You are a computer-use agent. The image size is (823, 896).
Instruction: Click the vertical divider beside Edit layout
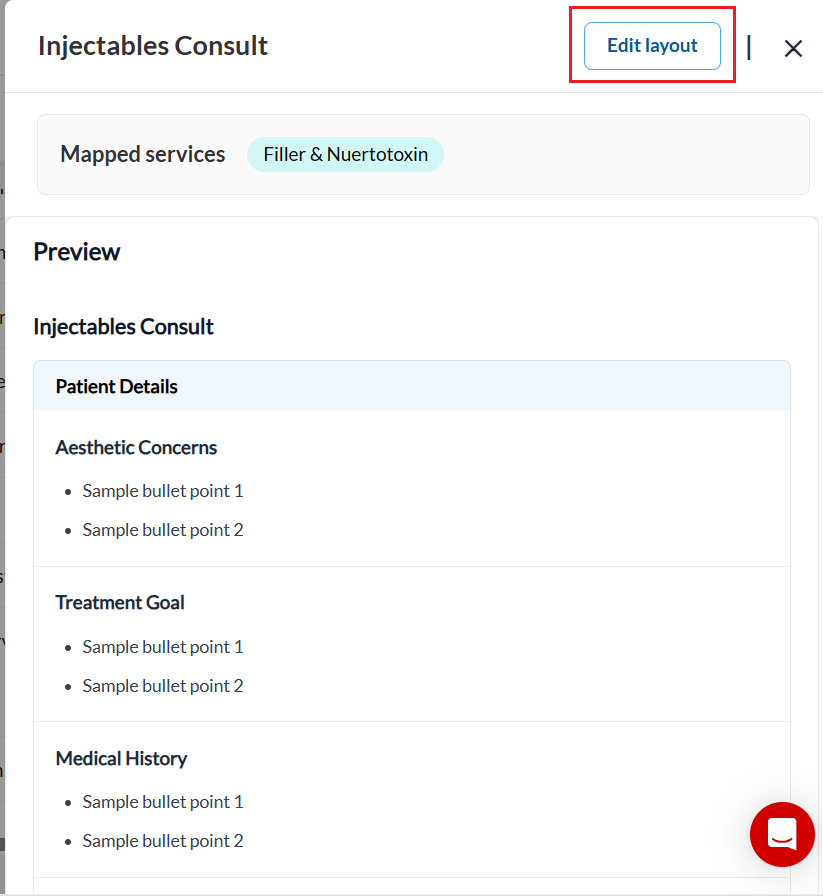point(749,47)
